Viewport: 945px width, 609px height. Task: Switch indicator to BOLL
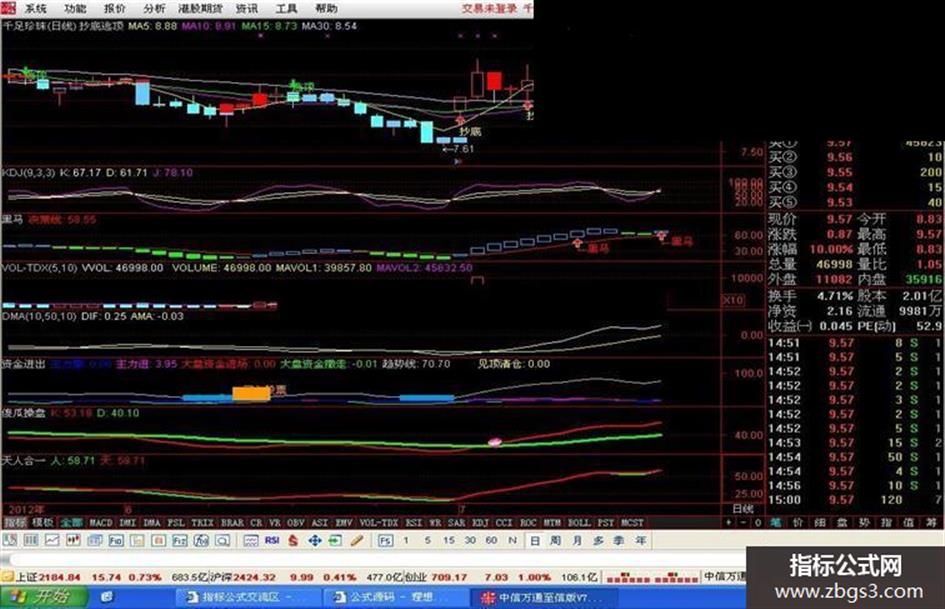click(x=579, y=522)
